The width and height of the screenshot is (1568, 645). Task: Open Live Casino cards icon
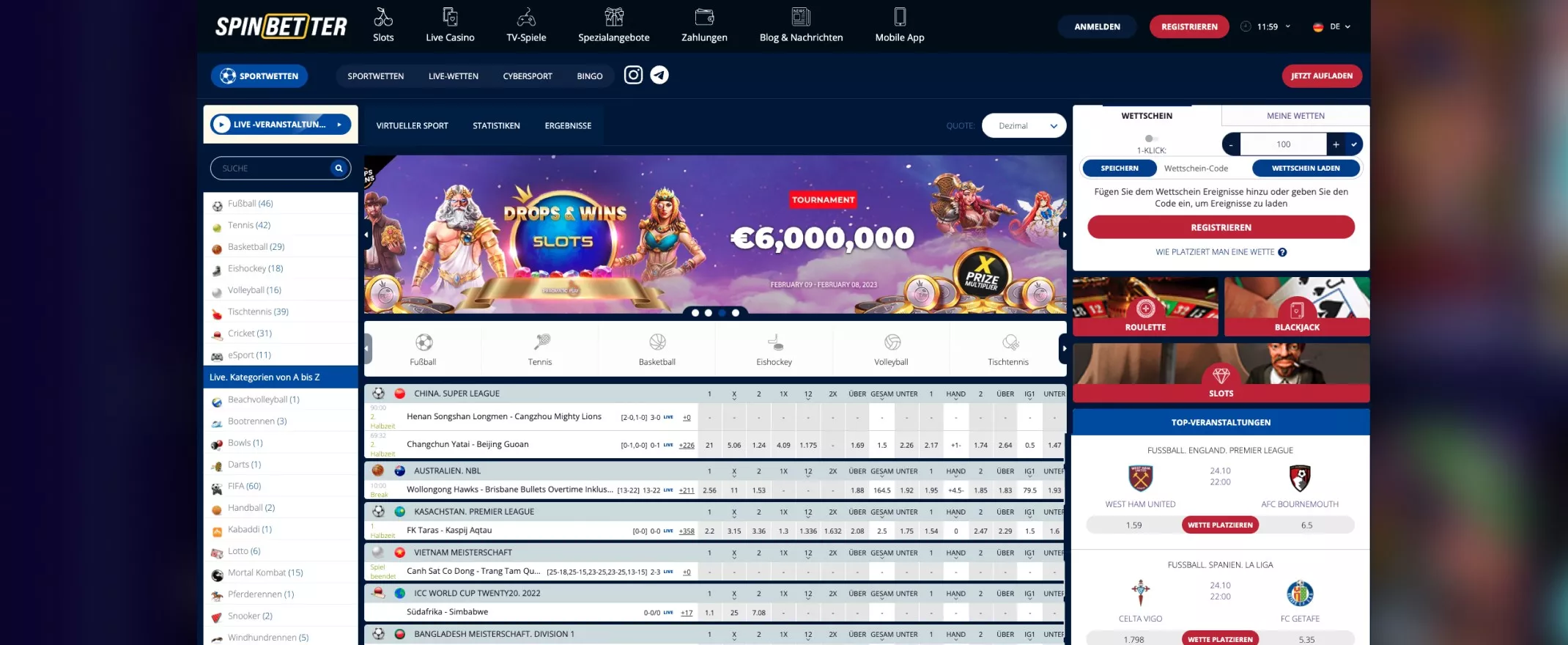pos(450,16)
